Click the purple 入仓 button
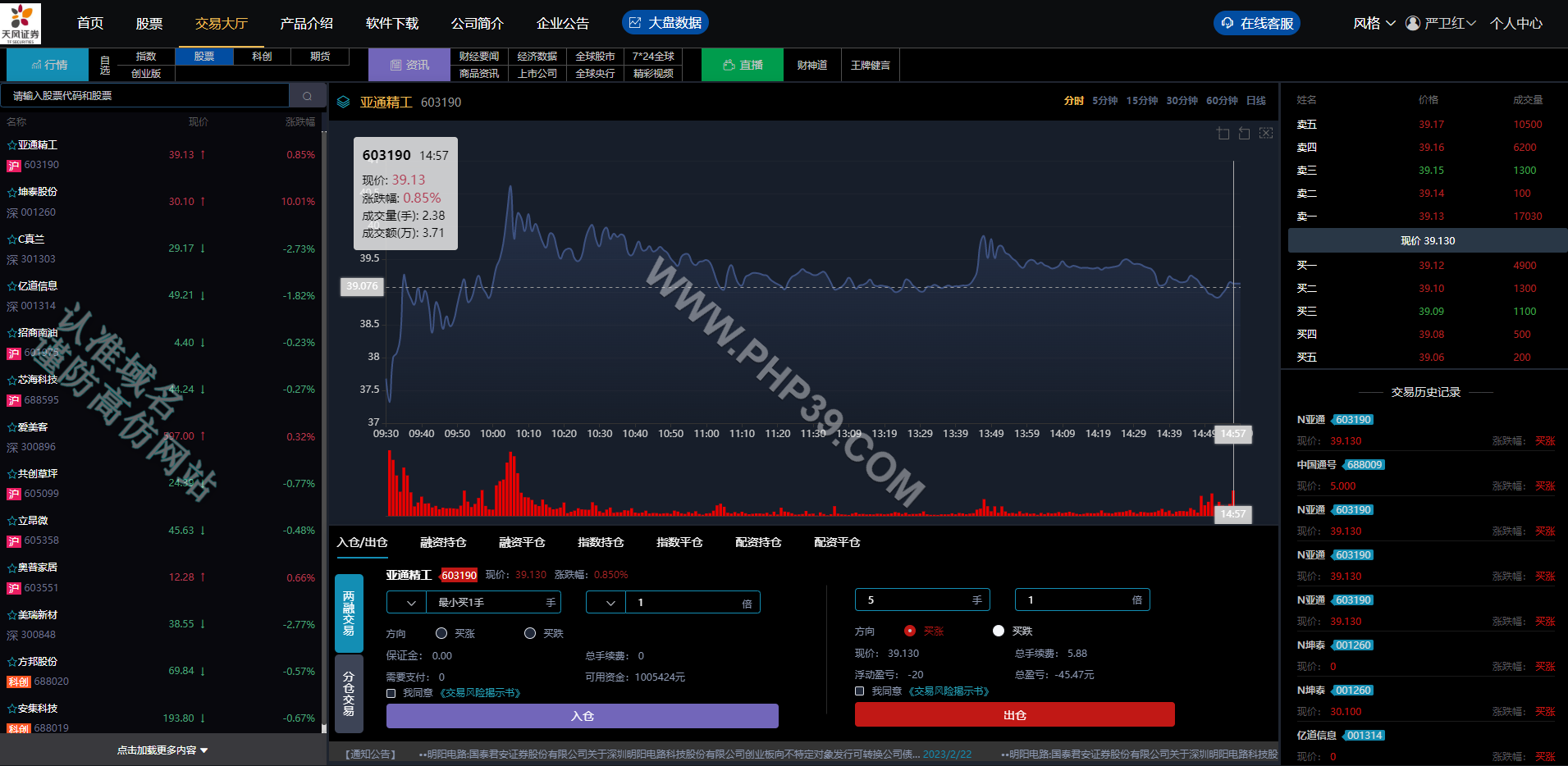Screen dimensions: 1568x766 (583, 716)
